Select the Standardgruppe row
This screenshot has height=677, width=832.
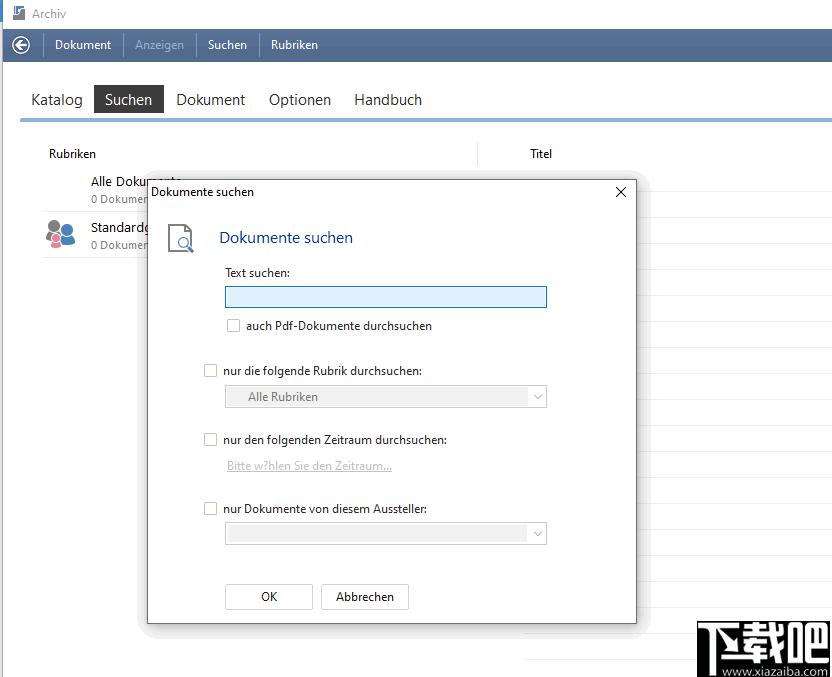coord(96,235)
